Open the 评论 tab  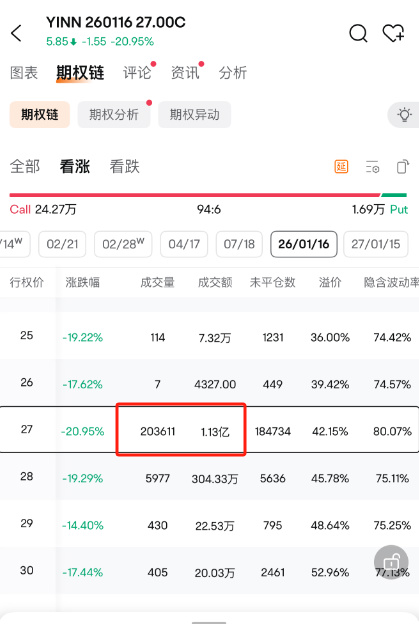(x=137, y=73)
